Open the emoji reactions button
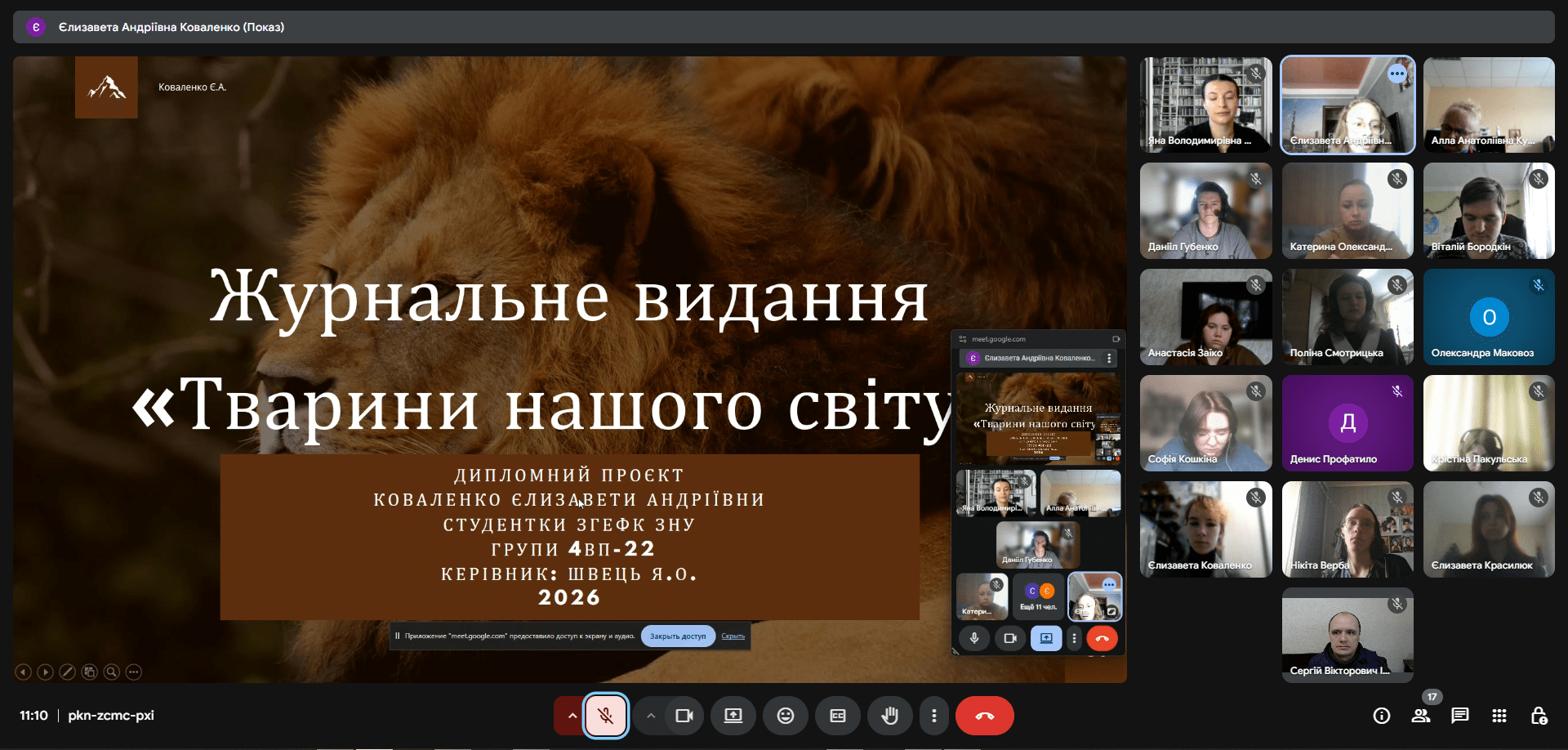 pyautogui.click(x=785, y=716)
